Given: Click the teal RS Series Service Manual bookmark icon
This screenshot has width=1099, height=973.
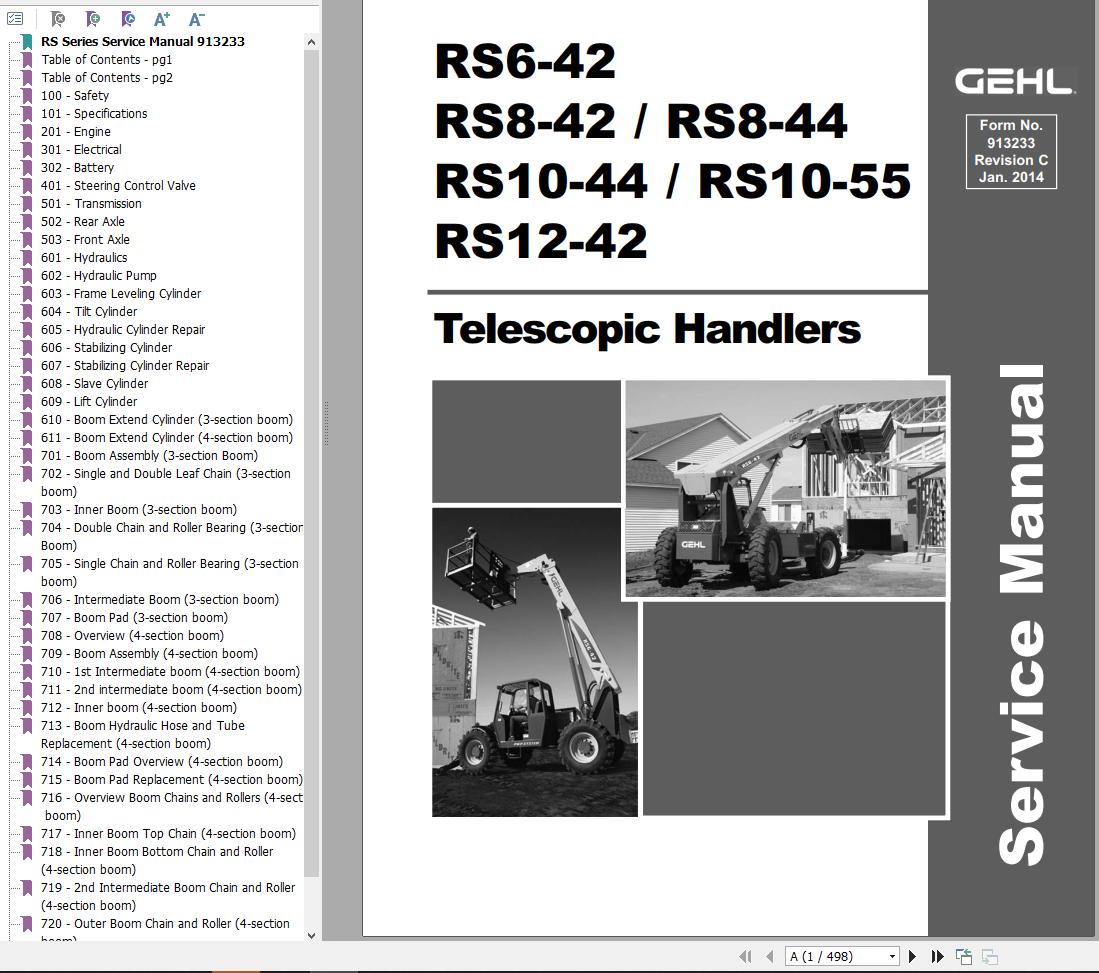Looking at the screenshot, I should pyautogui.click(x=27, y=42).
